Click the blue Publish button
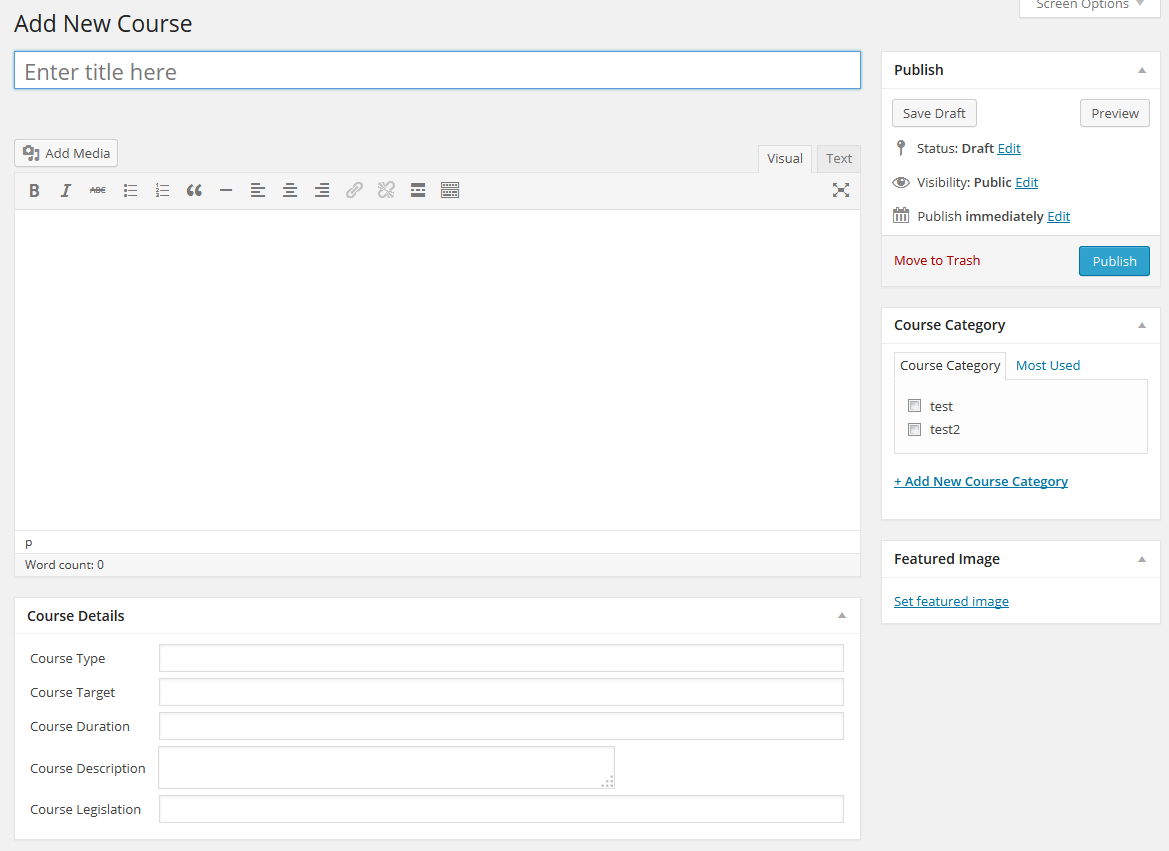 tap(1114, 261)
